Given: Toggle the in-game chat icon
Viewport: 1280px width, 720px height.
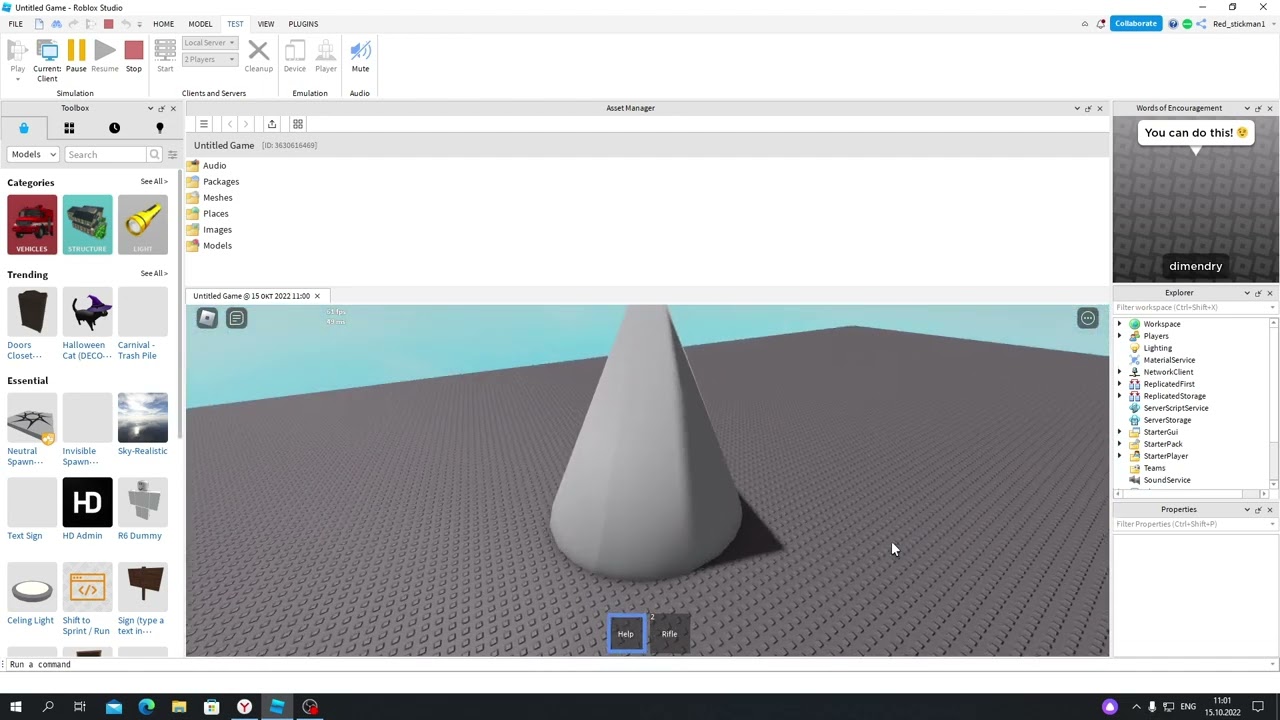Looking at the screenshot, I should [x=236, y=318].
